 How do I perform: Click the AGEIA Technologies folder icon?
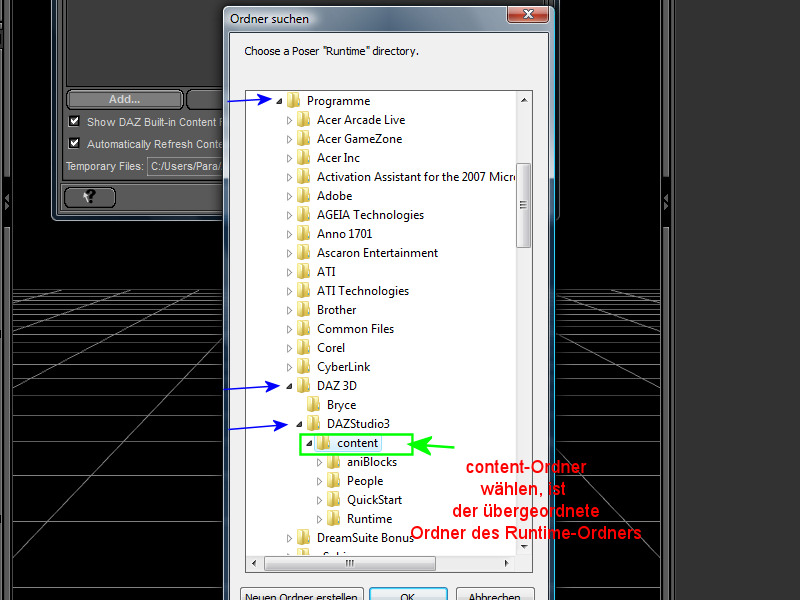tap(304, 215)
